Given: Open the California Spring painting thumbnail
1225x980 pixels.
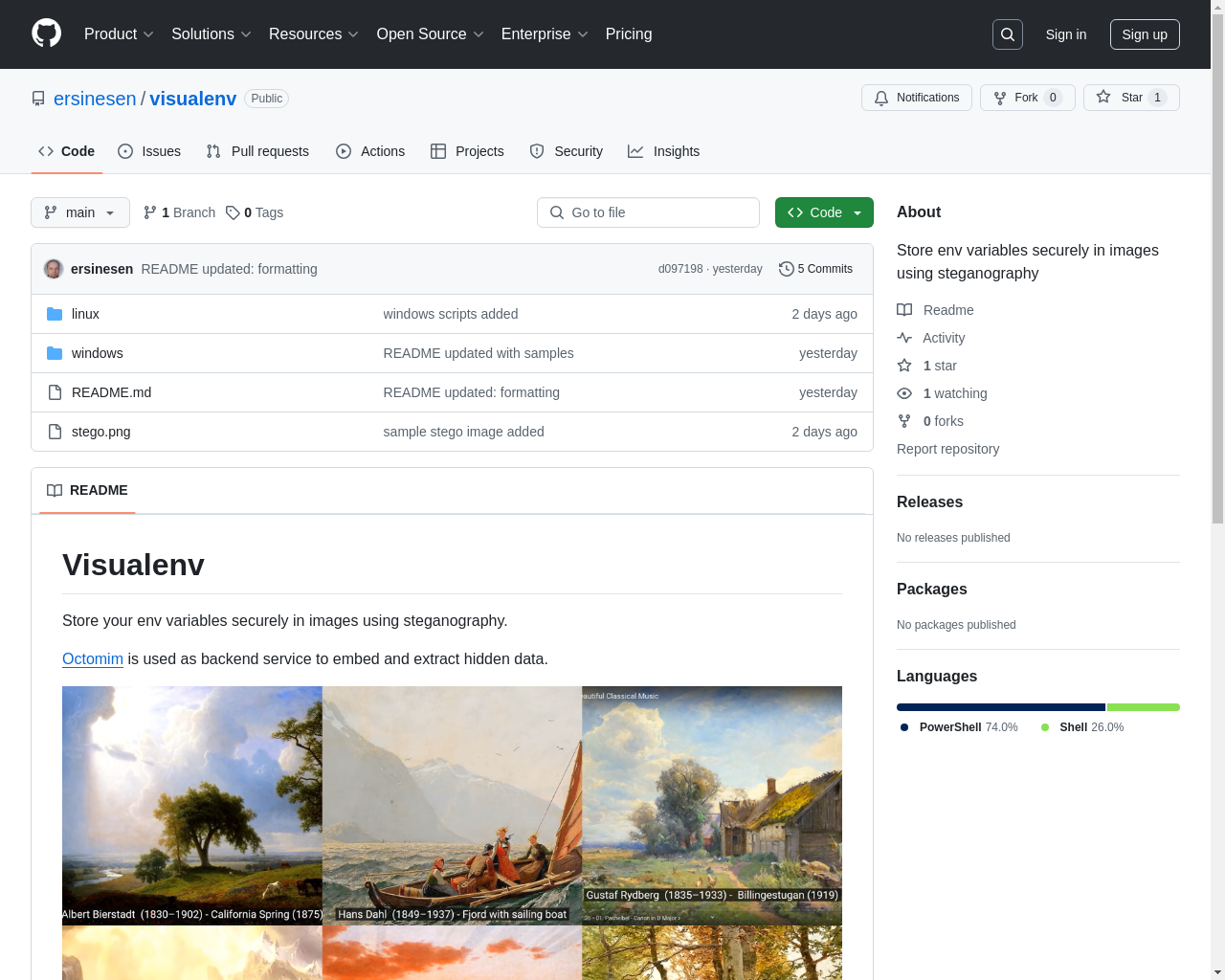Looking at the screenshot, I should 192,805.
